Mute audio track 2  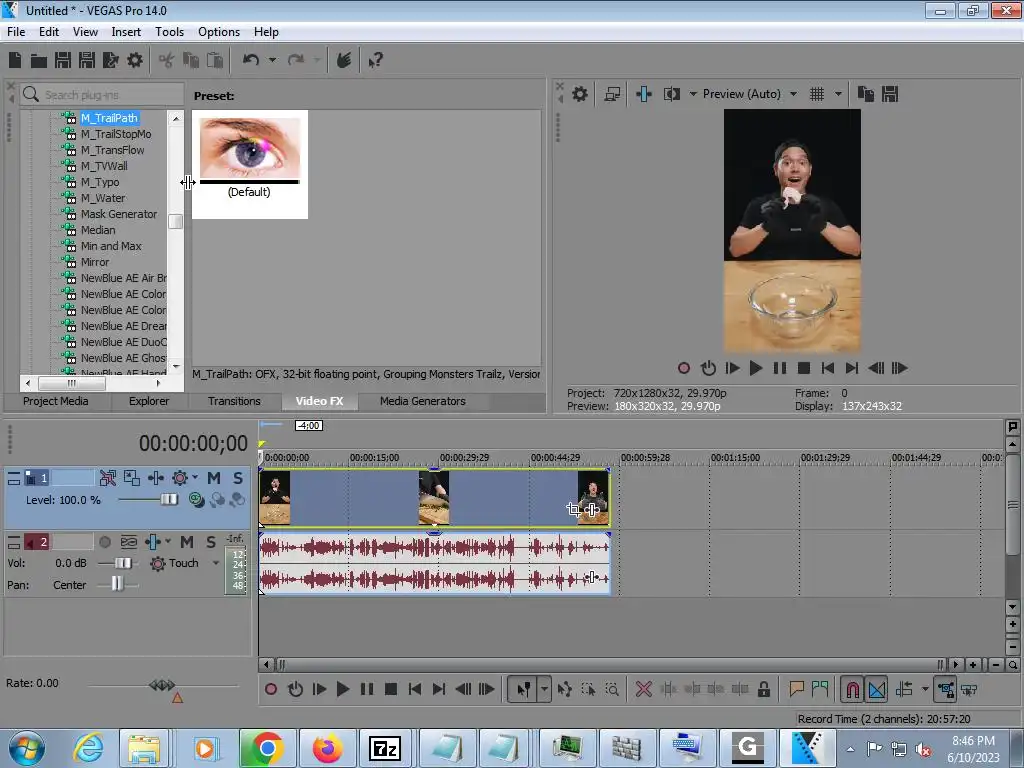pyautogui.click(x=187, y=542)
